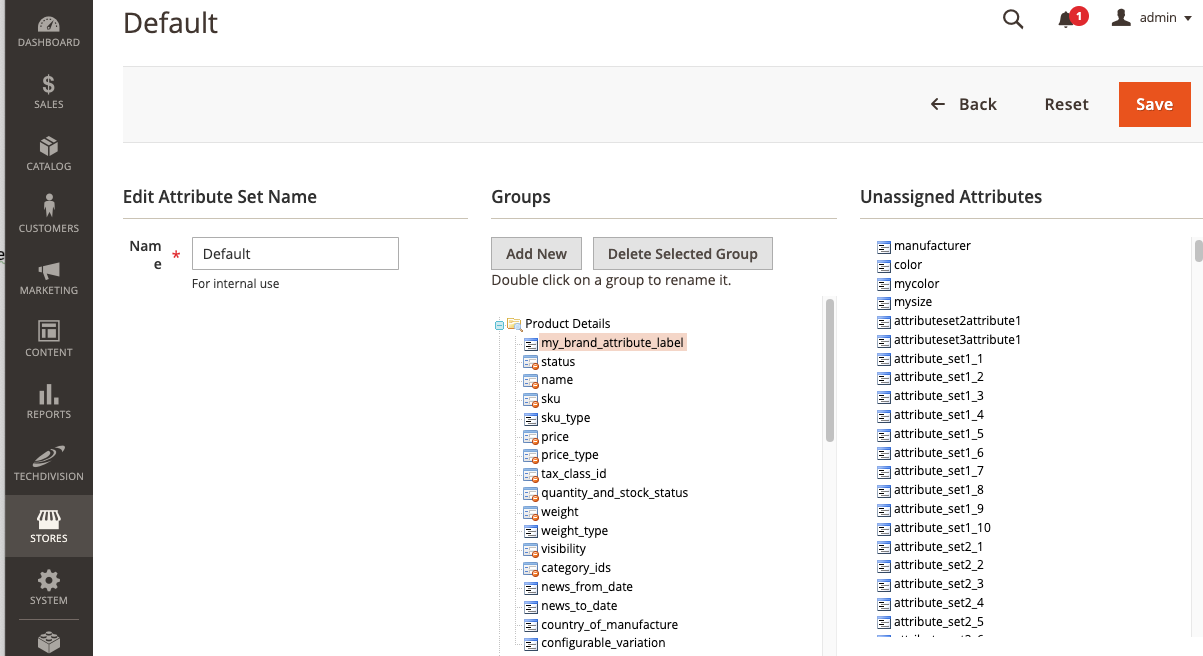Select attribute_set1_10 in unassigned list
This screenshot has height=656, width=1203.
click(x=942, y=528)
